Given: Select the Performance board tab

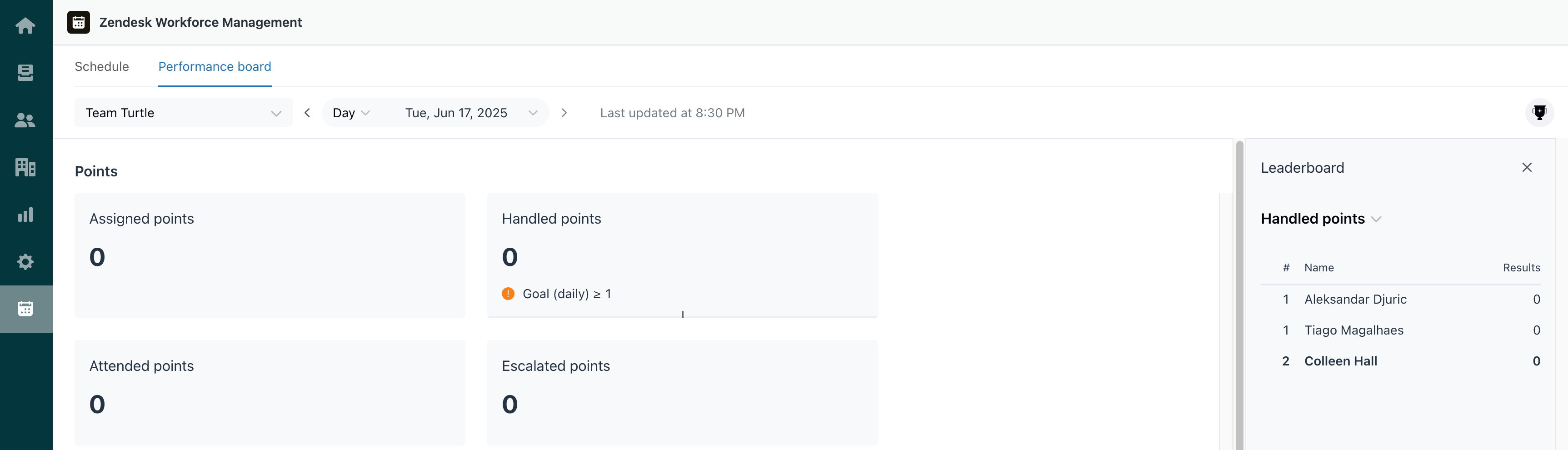Looking at the screenshot, I should (x=215, y=66).
